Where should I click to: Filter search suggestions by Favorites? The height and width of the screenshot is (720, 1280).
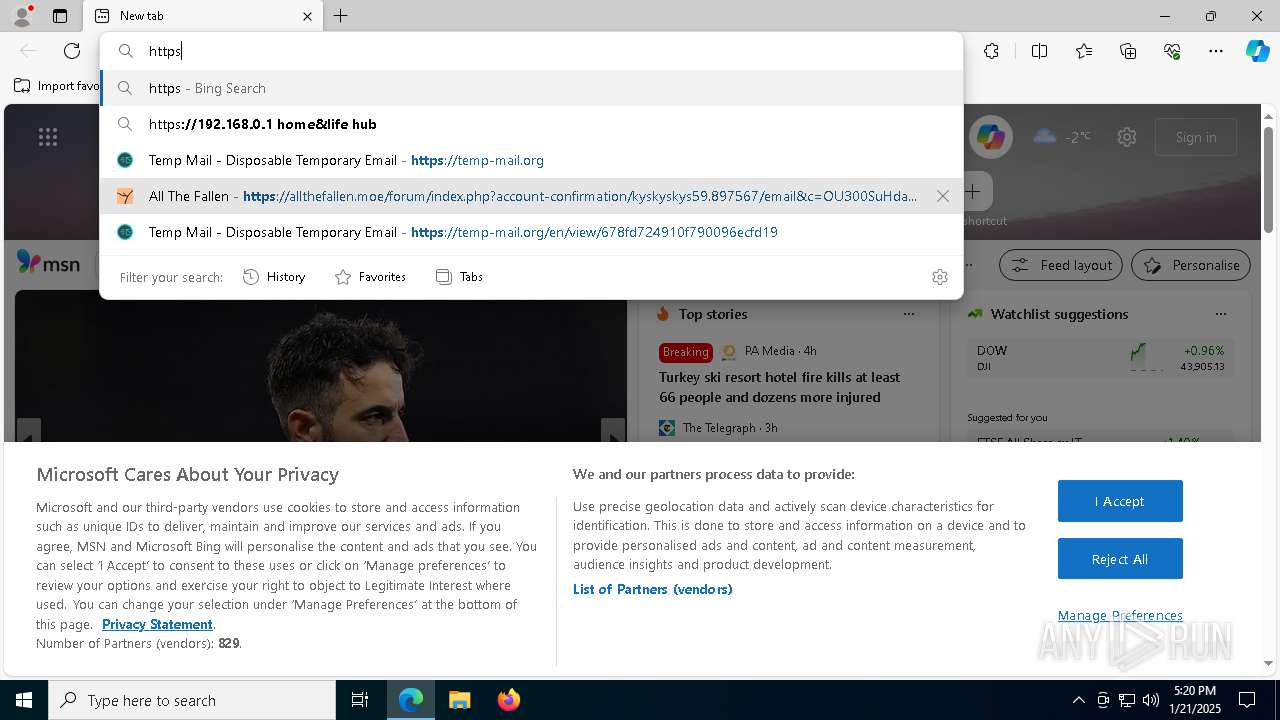coord(370,277)
